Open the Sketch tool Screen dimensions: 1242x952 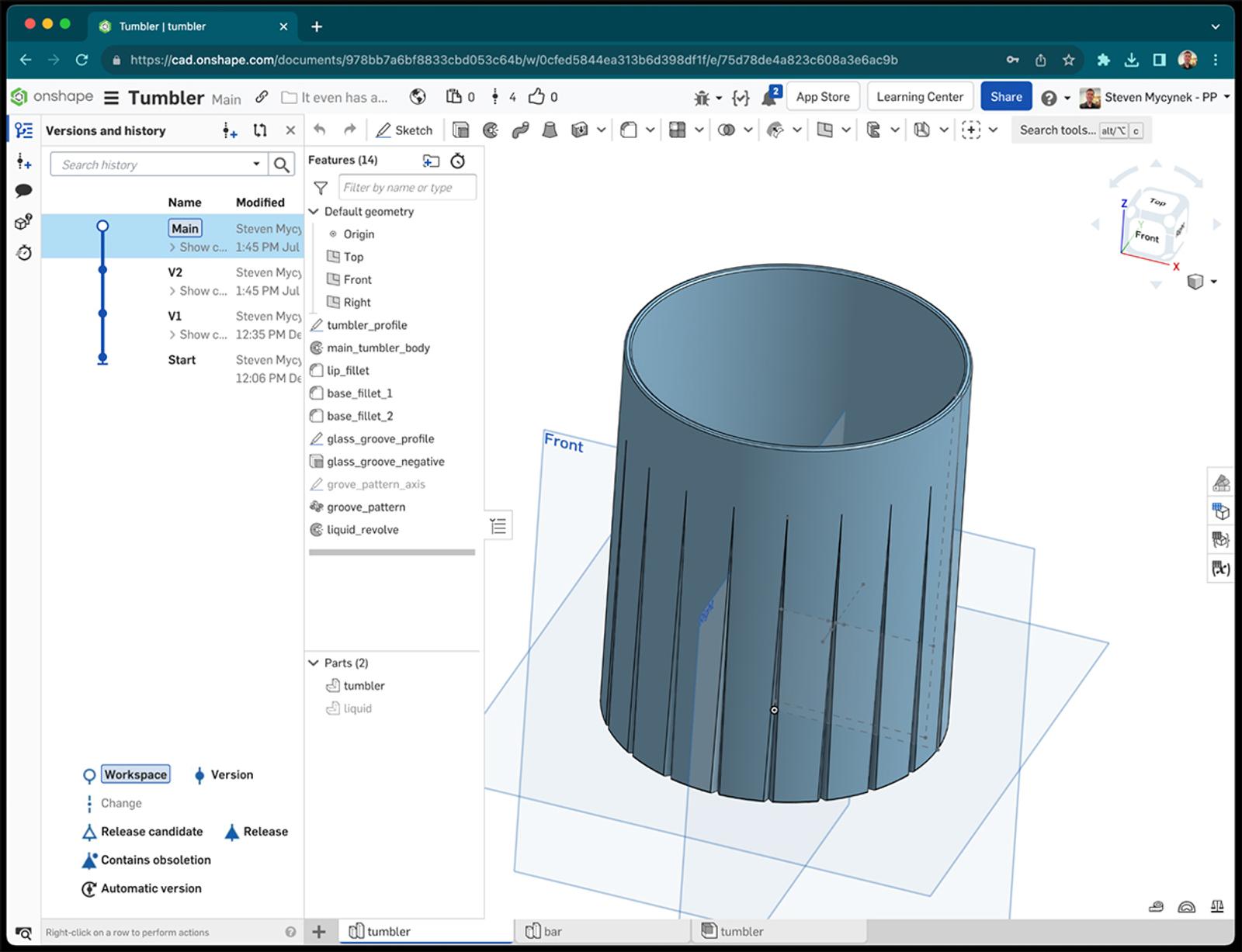click(404, 130)
